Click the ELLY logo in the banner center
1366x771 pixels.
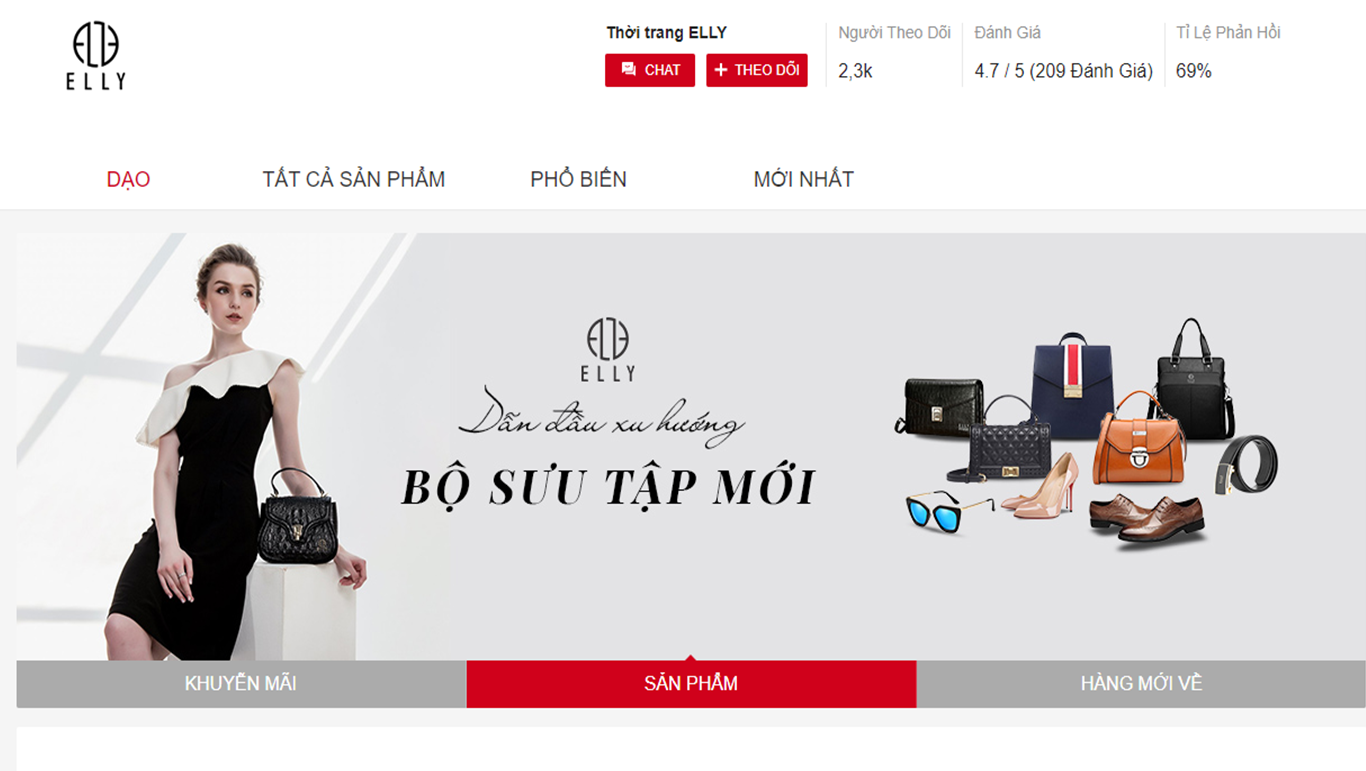pyautogui.click(x=608, y=349)
